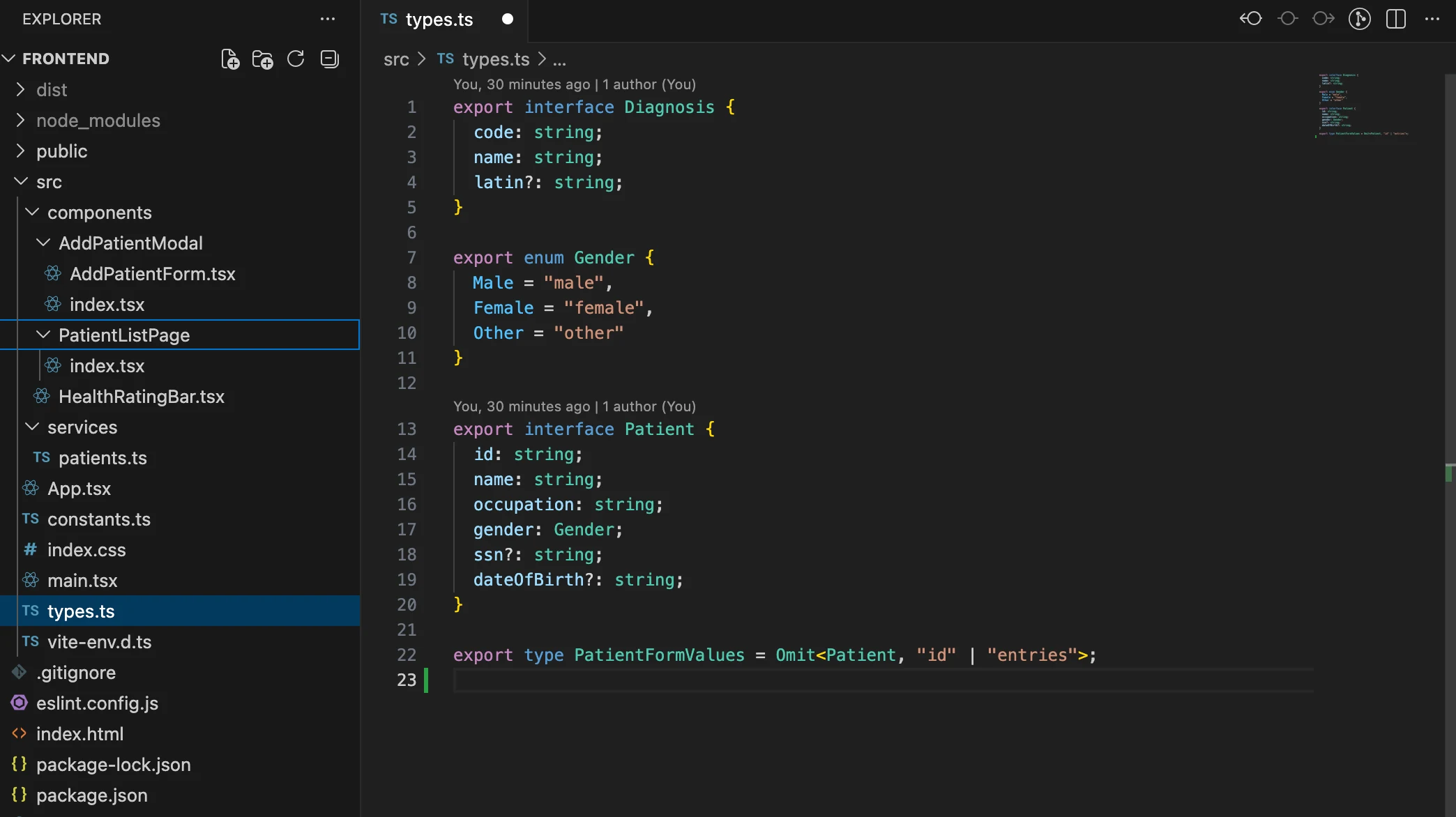Collapse all folders in Explorer
This screenshot has height=817, width=1456.
point(329,59)
